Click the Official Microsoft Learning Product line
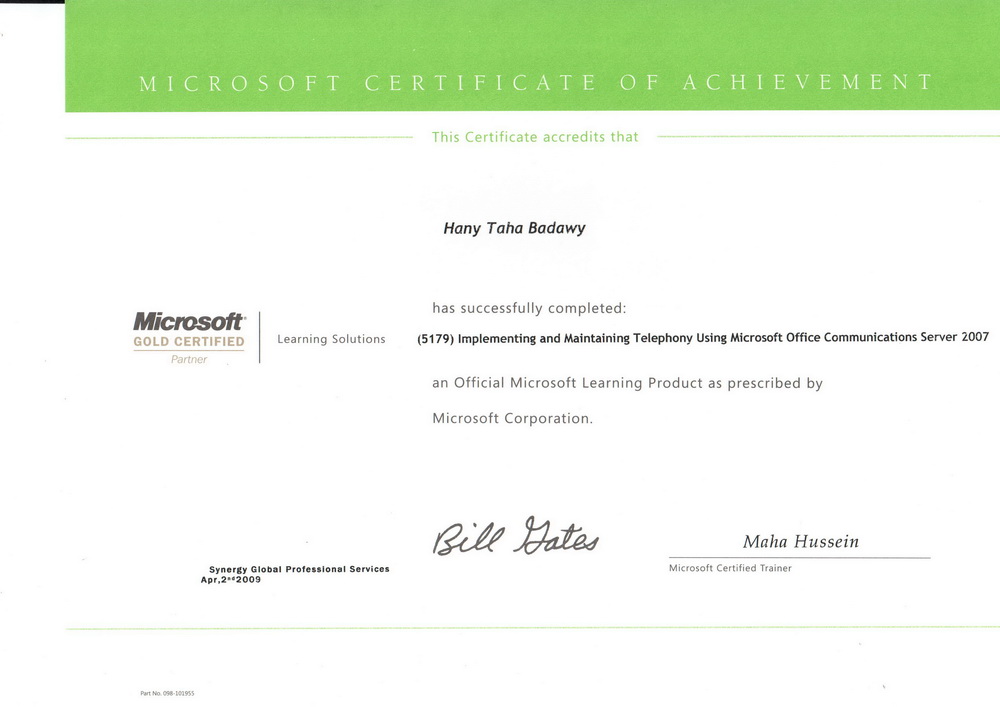 tap(627, 382)
